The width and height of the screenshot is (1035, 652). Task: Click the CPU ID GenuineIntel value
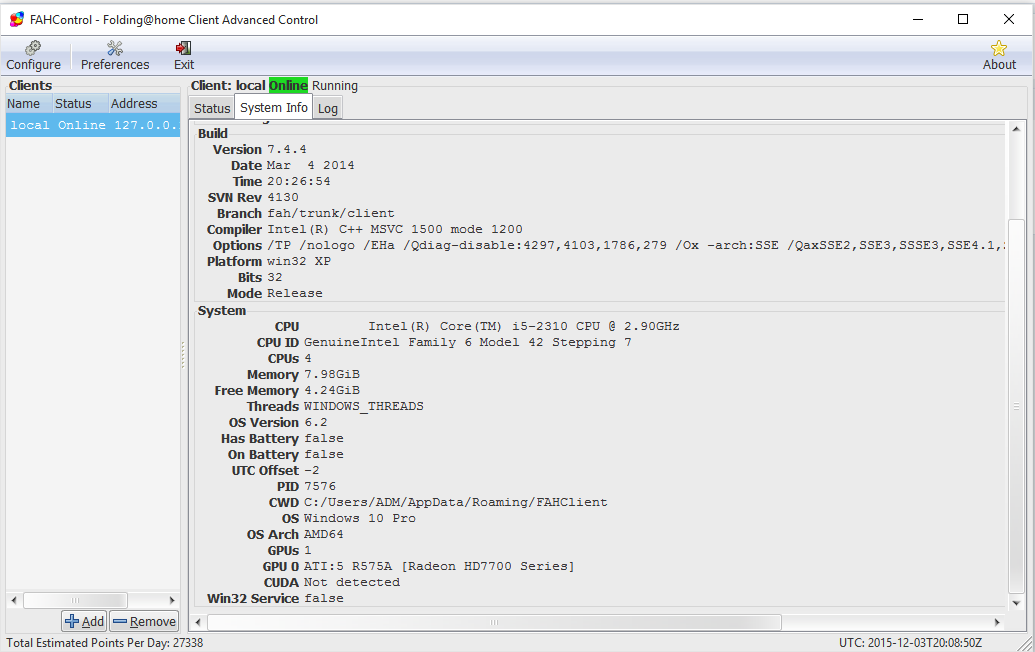[x=467, y=342]
